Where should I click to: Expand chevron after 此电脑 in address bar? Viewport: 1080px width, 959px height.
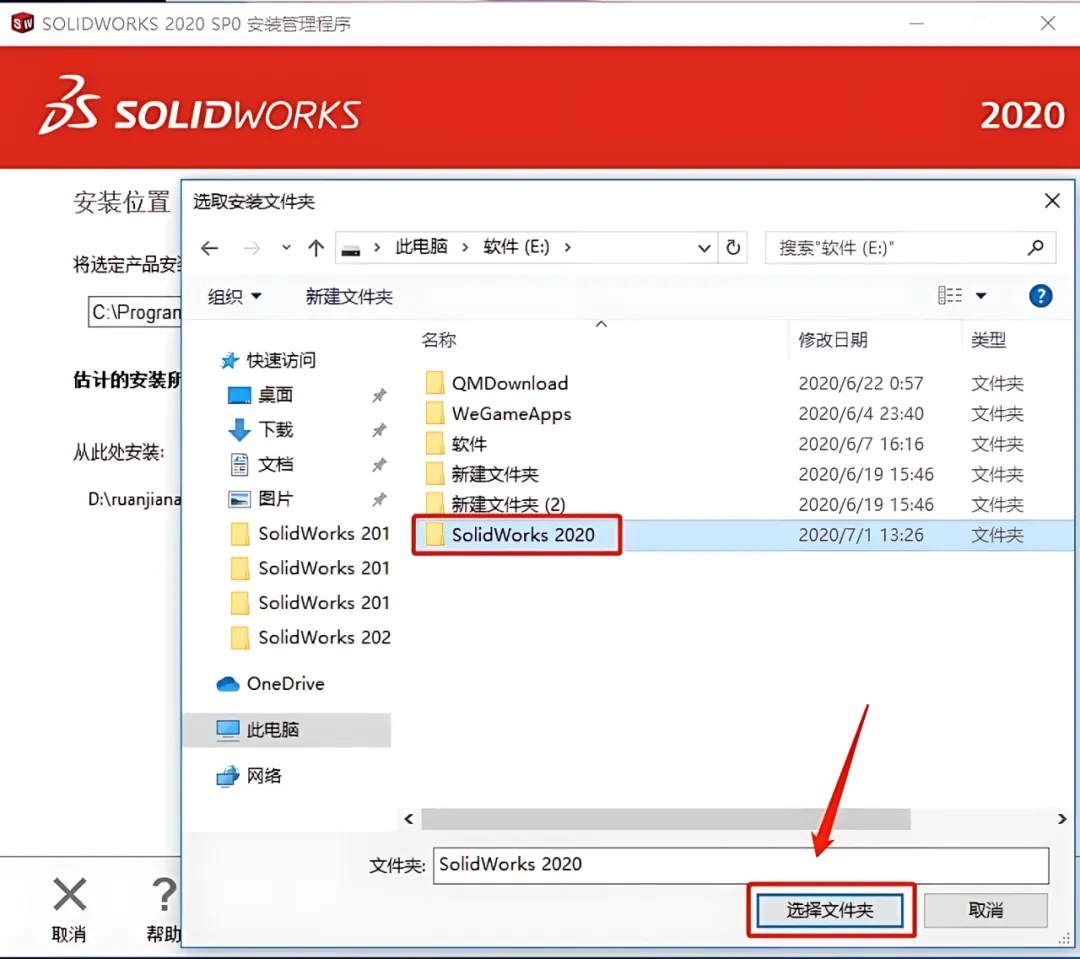tap(465, 247)
